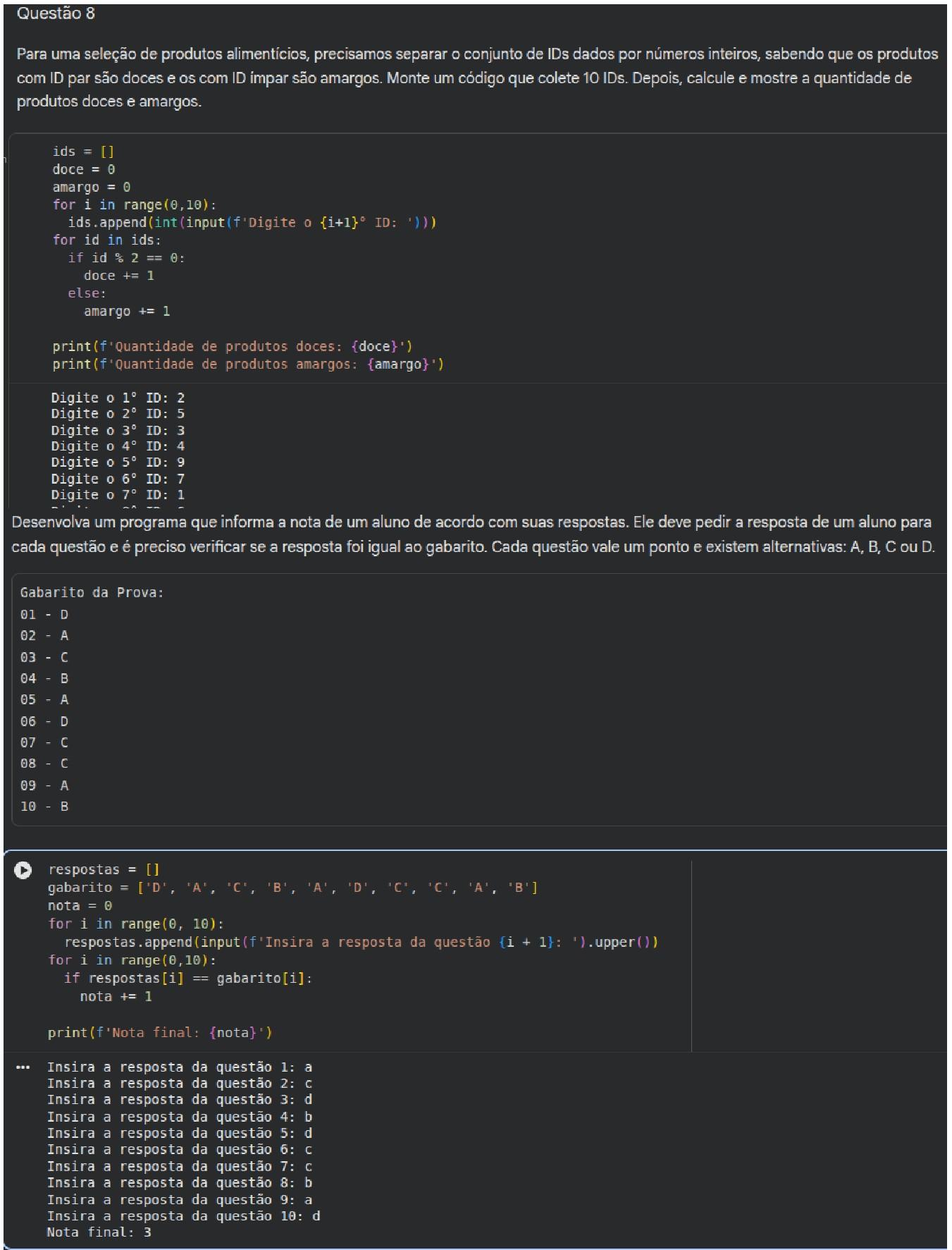The height and width of the screenshot is (1250, 952).
Task: Click output line 'Digite o 7° ID: 1'
Action: 118,495
